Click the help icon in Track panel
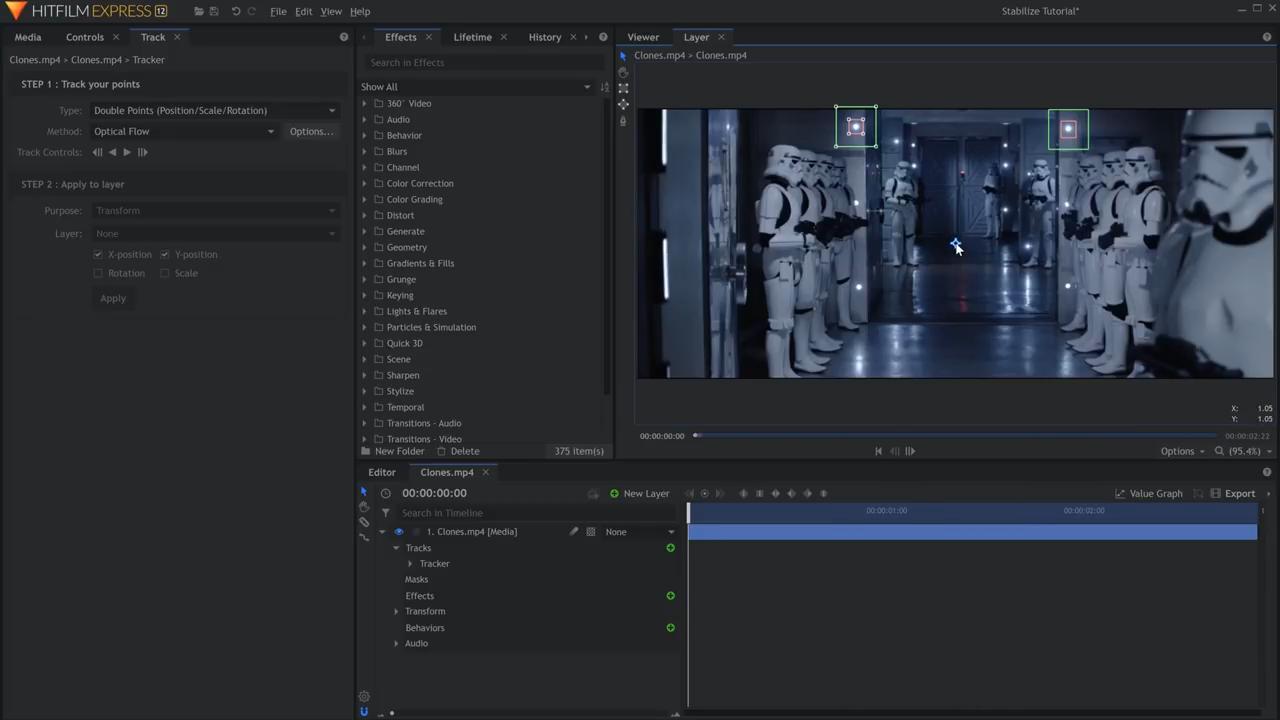This screenshot has height=720, width=1280. [344, 37]
